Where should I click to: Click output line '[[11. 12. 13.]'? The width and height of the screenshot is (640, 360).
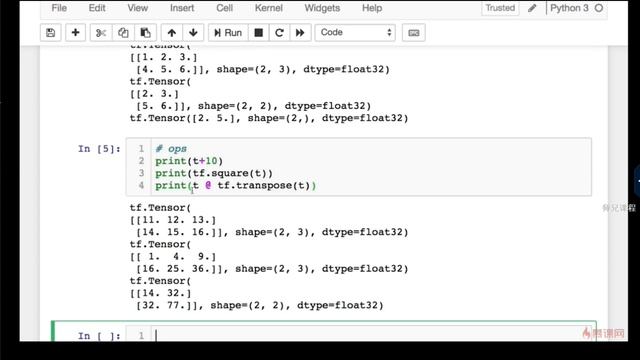click(x=173, y=220)
